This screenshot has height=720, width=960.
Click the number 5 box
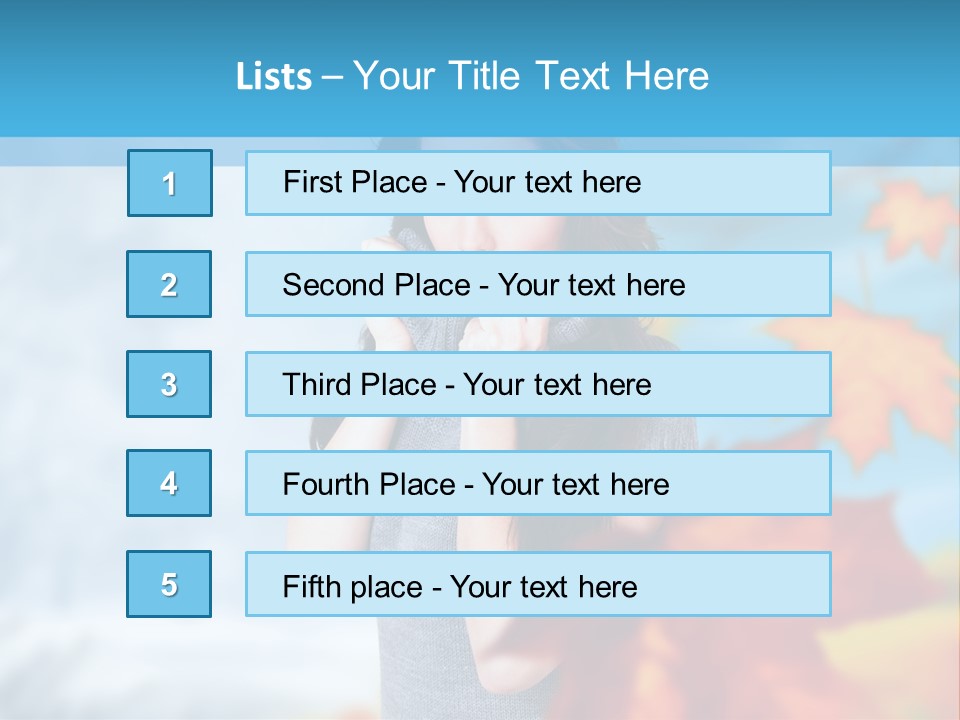pos(169,584)
